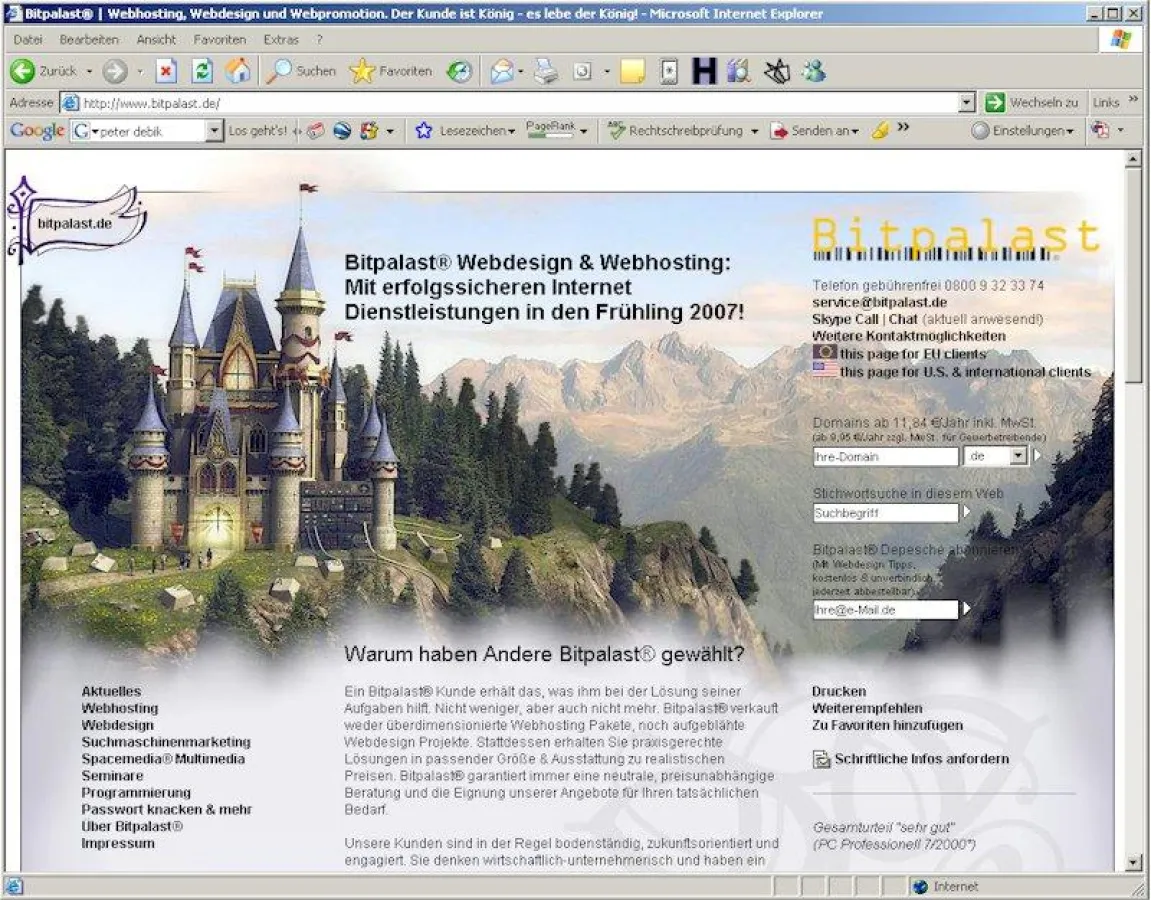Open the Ansicht menu
Screen dimensions: 1151x900
point(155,39)
